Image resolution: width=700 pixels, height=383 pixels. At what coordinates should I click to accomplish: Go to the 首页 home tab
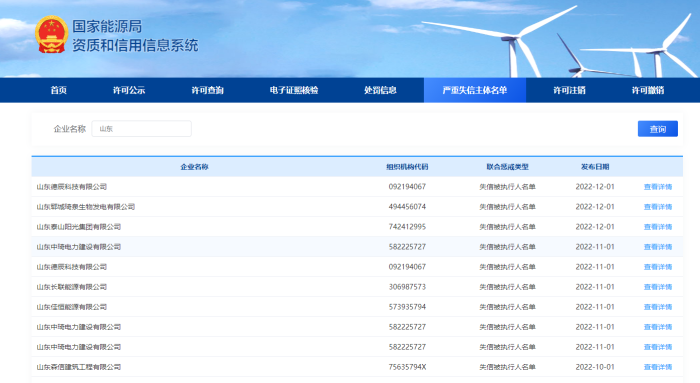click(x=58, y=90)
